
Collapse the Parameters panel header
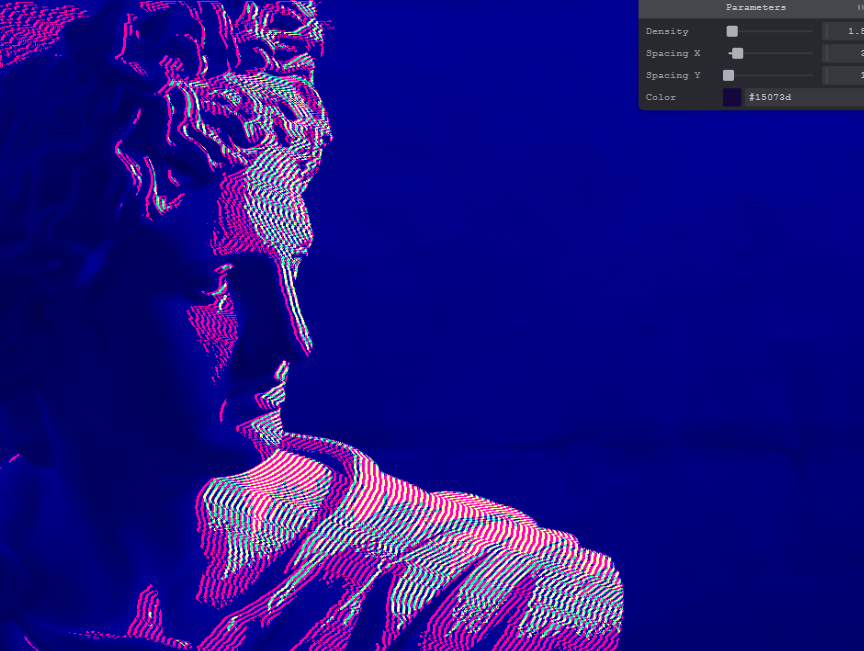click(x=755, y=8)
